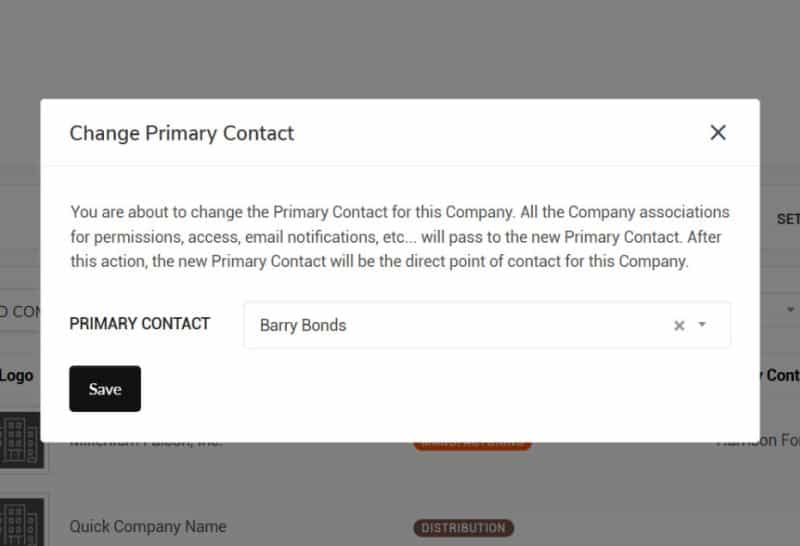Open the Quick Company Name row

[148, 527]
